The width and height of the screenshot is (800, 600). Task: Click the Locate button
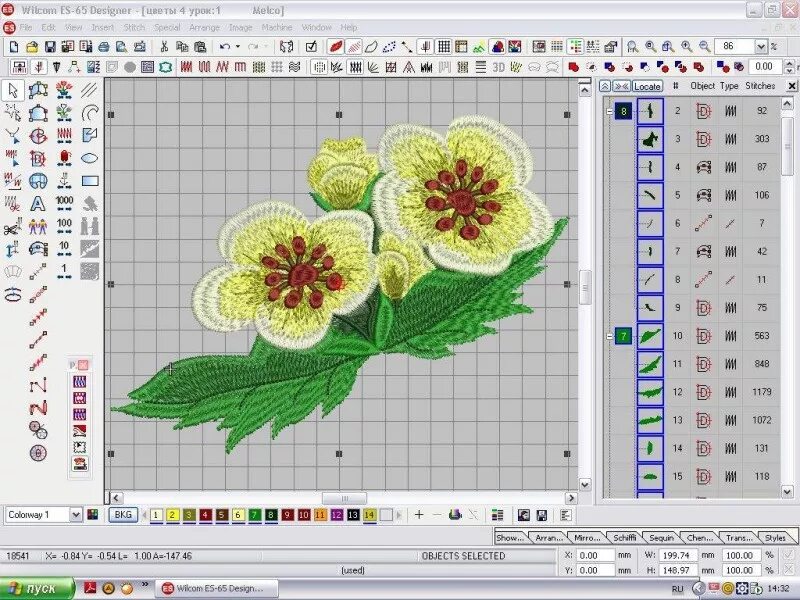click(x=647, y=86)
